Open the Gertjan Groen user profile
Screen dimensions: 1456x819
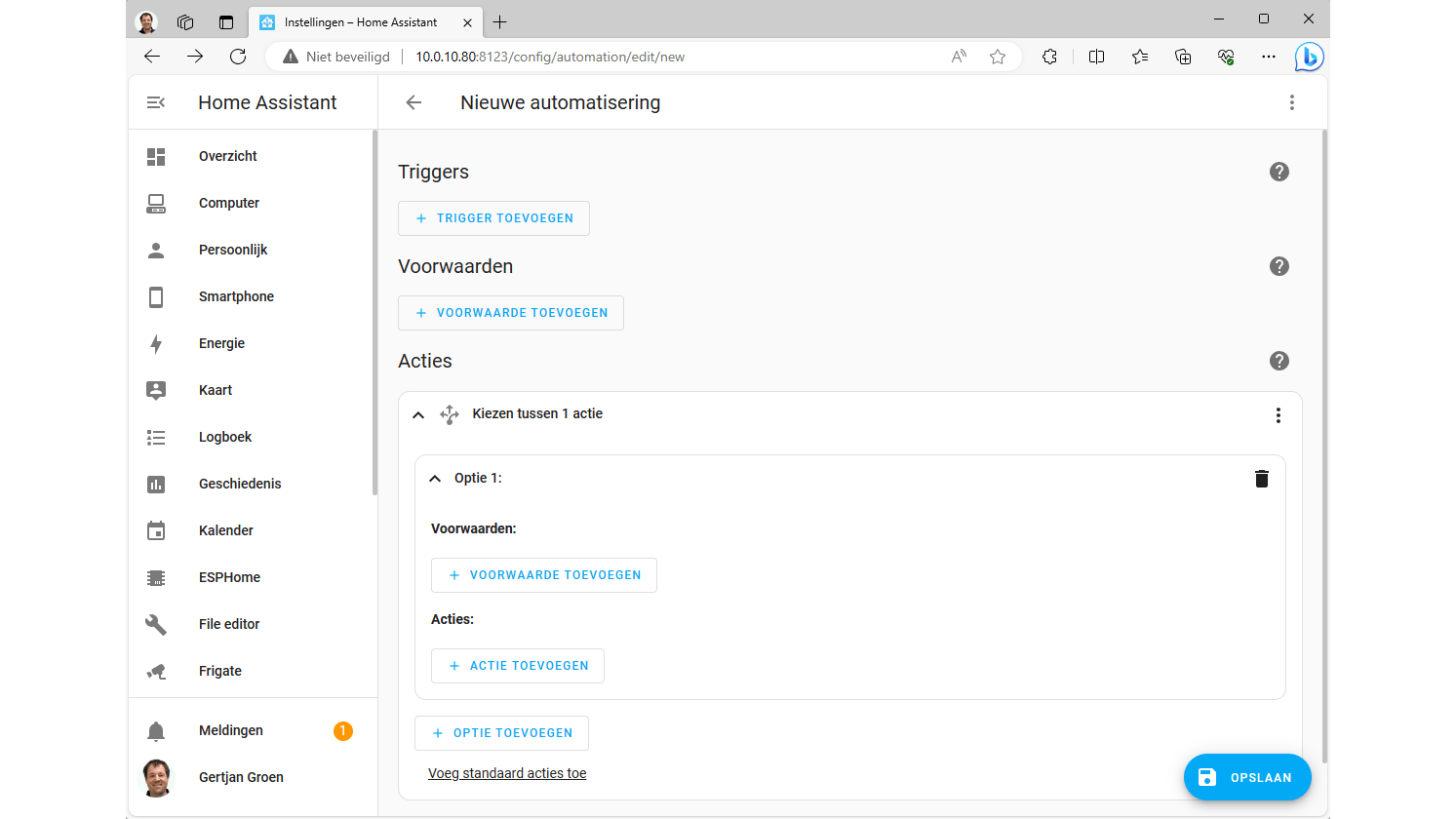point(241,777)
